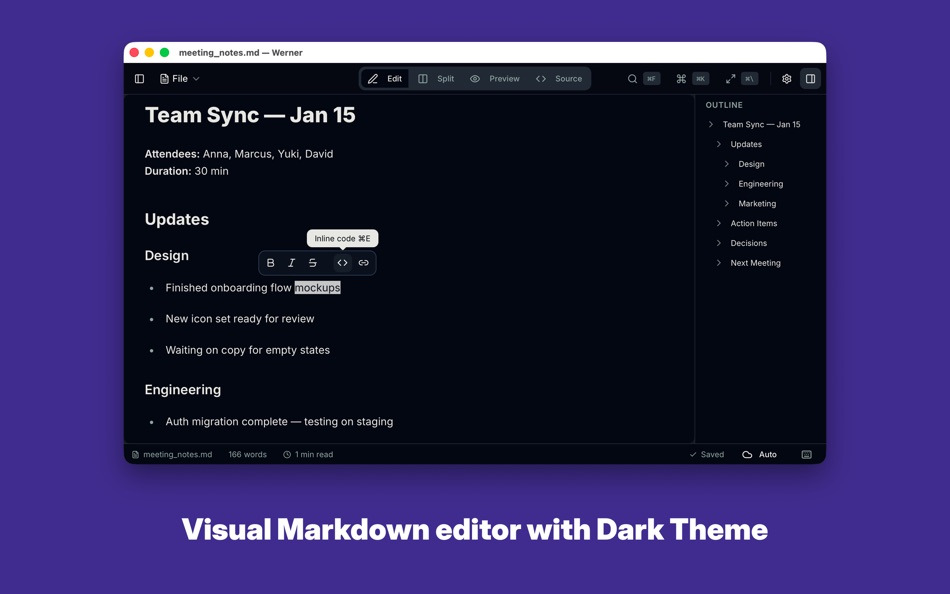Image resolution: width=950 pixels, height=594 pixels.
Task: Insert link from floating toolbar
Action: 364,263
